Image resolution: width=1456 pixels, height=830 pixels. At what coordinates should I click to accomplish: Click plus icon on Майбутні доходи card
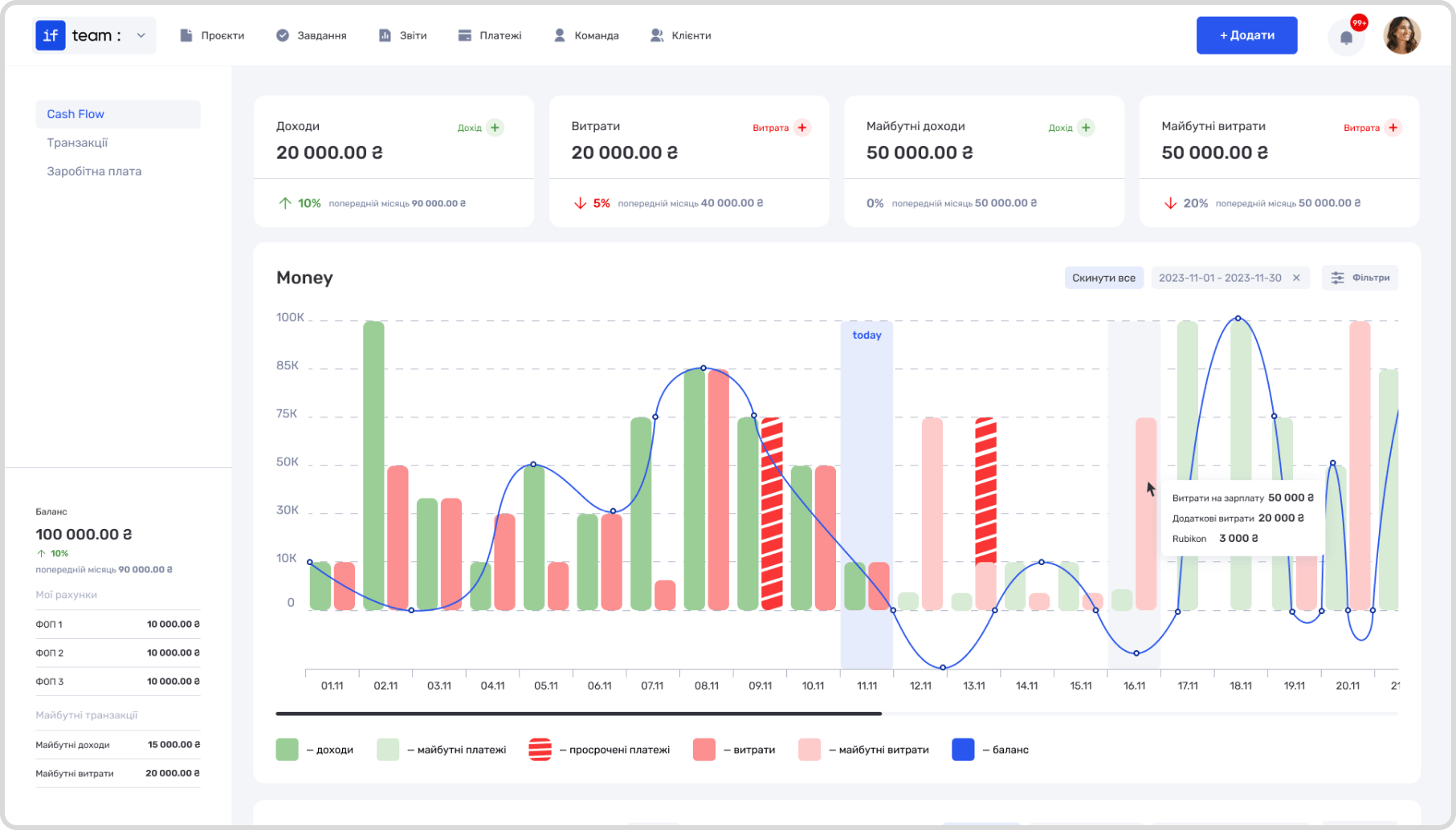pyautogui.click(x=1086, y=128)
